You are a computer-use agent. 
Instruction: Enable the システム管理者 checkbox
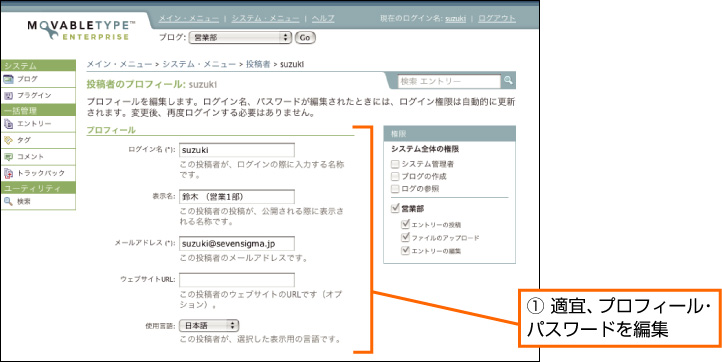pos(395,164)
